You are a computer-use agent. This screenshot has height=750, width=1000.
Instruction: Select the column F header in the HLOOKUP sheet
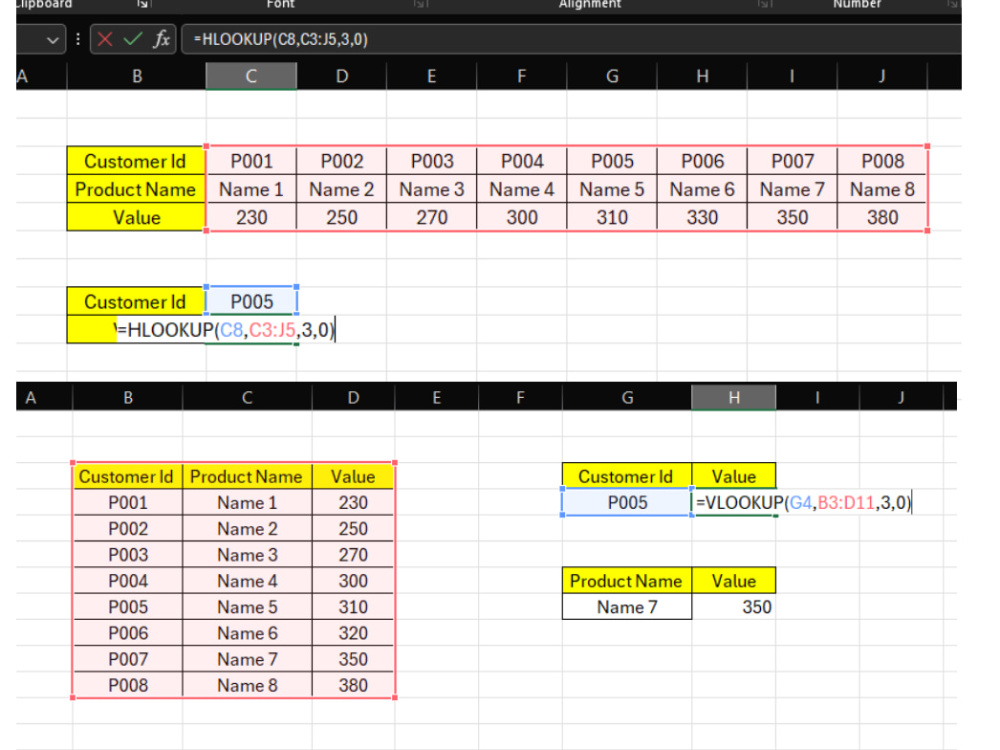pos(522,77)
